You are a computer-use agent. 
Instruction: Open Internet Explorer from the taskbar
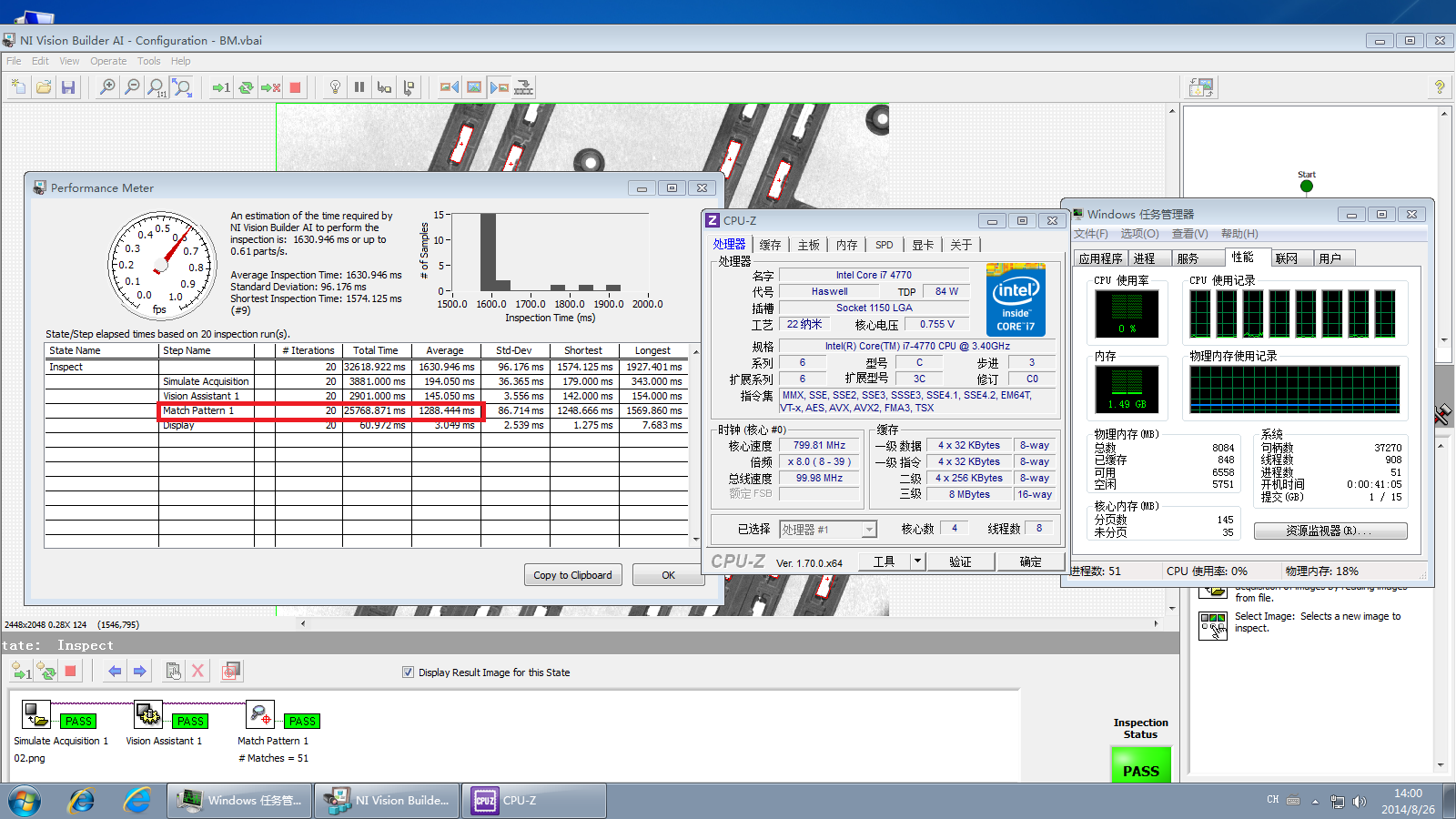82,801
